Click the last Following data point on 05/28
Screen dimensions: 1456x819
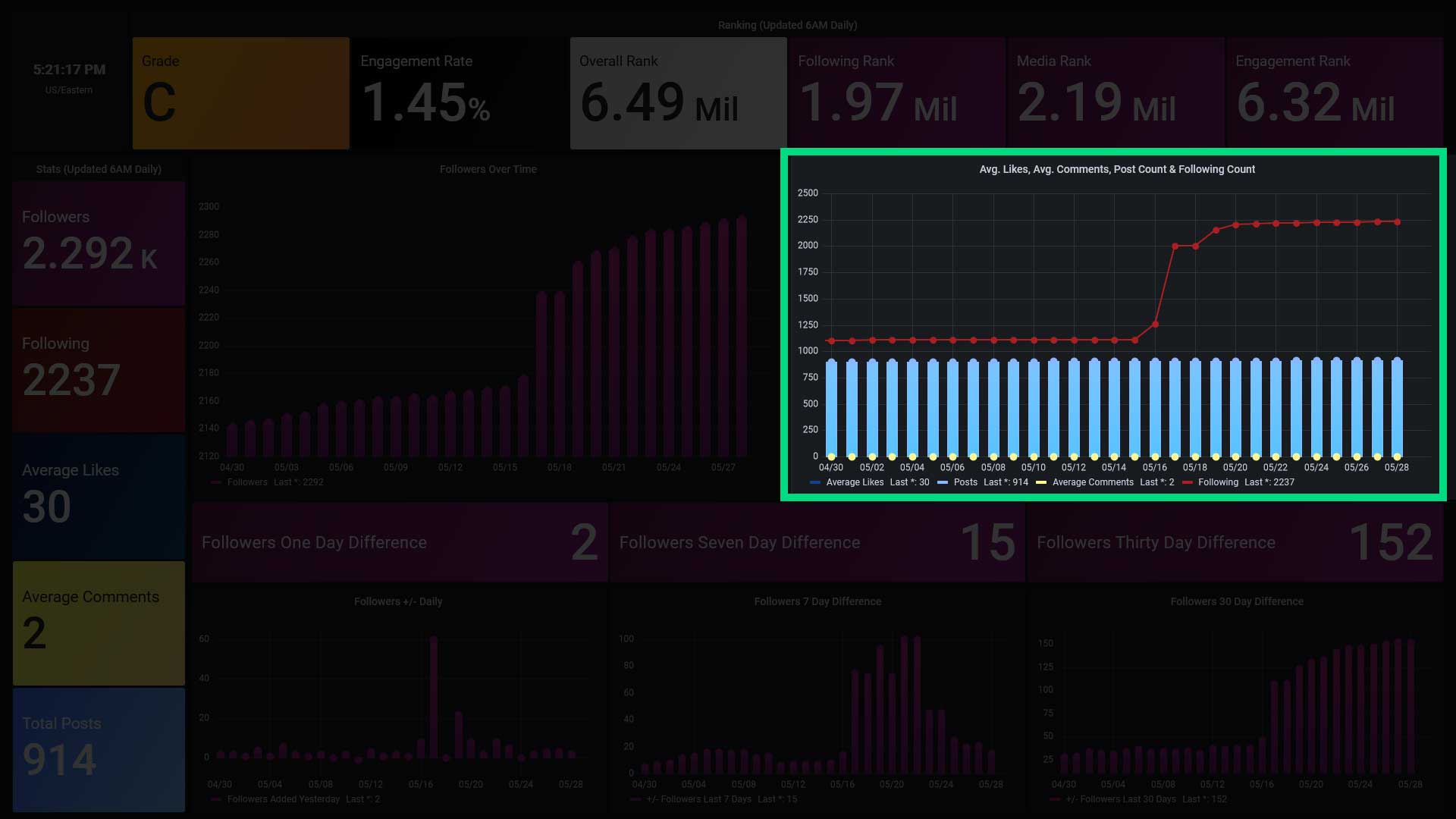(x=1397, y=222)
